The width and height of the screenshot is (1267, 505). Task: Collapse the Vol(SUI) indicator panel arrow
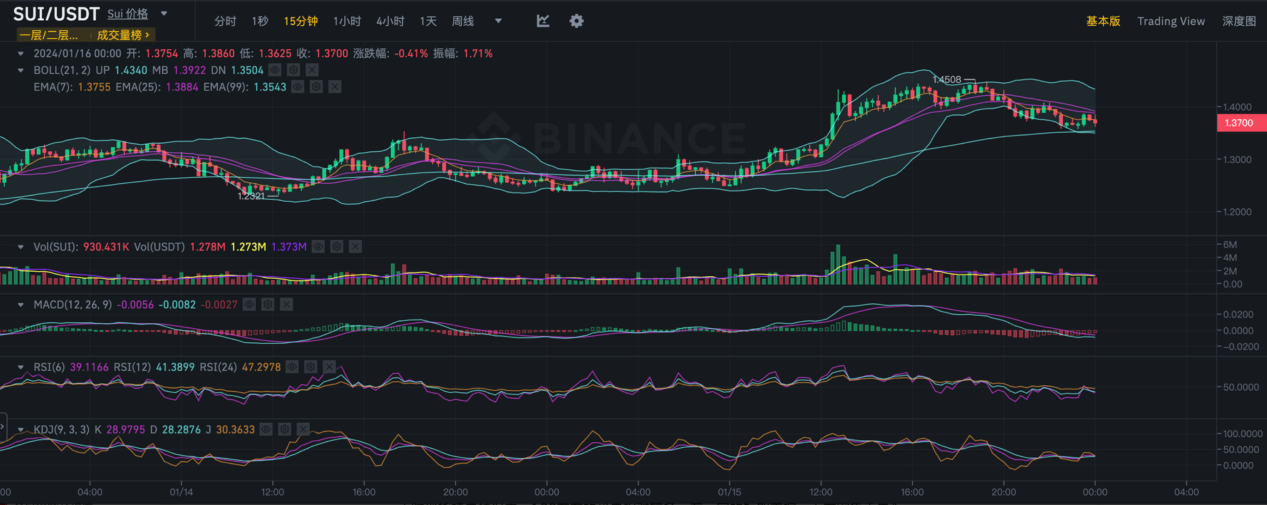pos(20,246)
